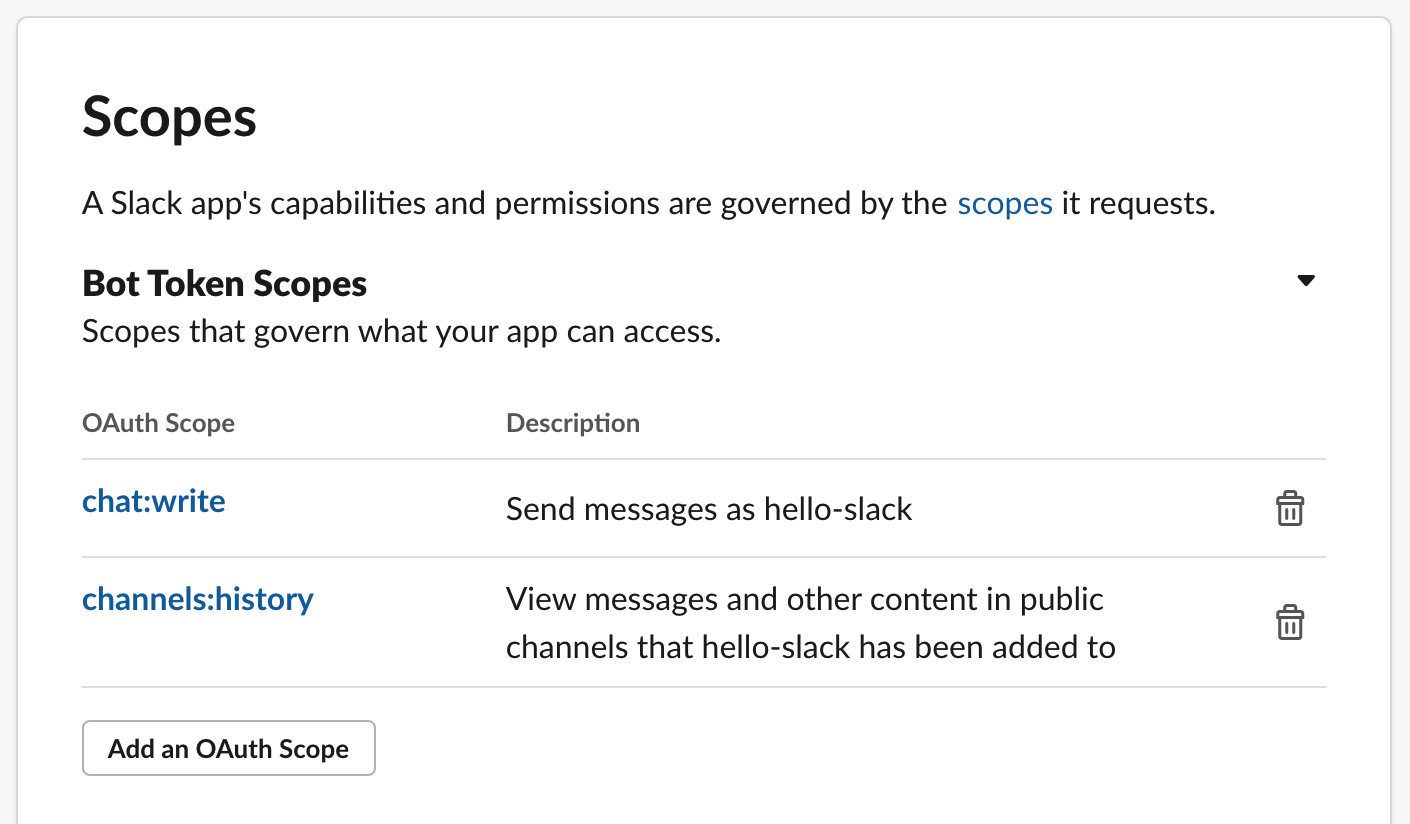Screen dimensions: 1410x824
Task: Click the Add an OAuth Scope button
Action: (229, 748)
